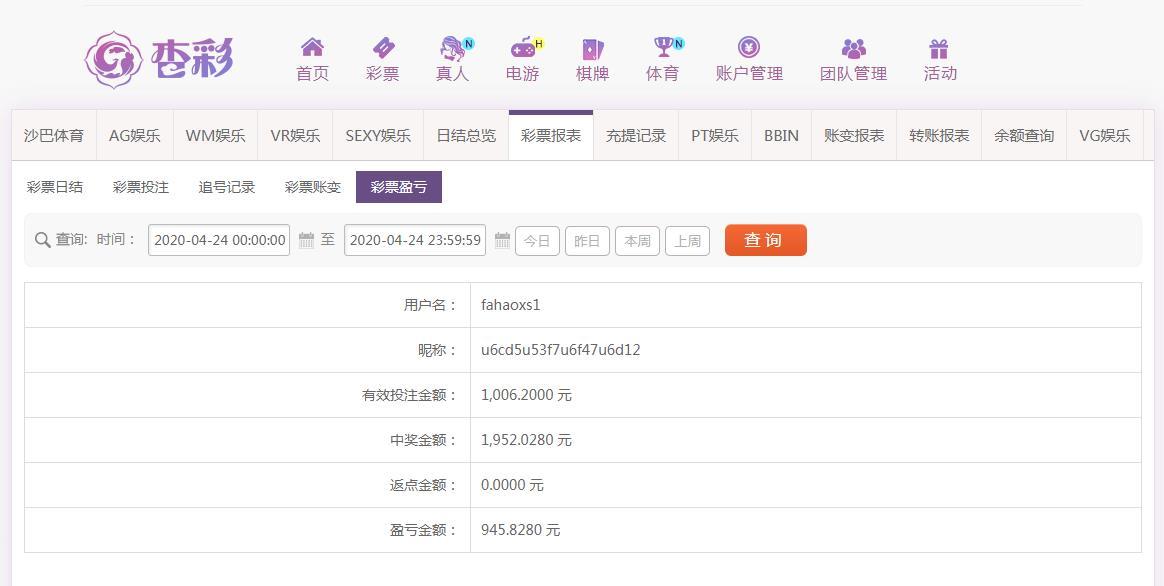Open 活动 gift promotions icon
This screenshot has height=586, width=1164.
pos(939,49)
